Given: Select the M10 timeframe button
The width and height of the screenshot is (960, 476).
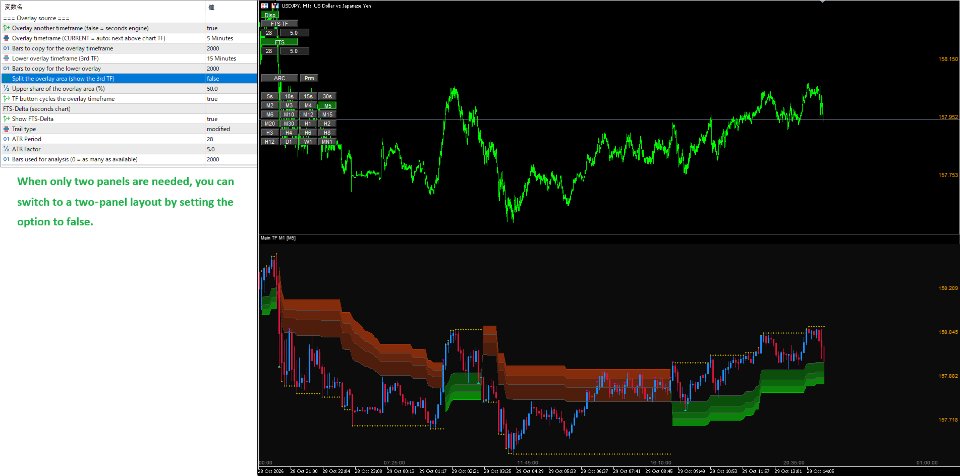Looking at the screenshot, I should pos(289,114).
